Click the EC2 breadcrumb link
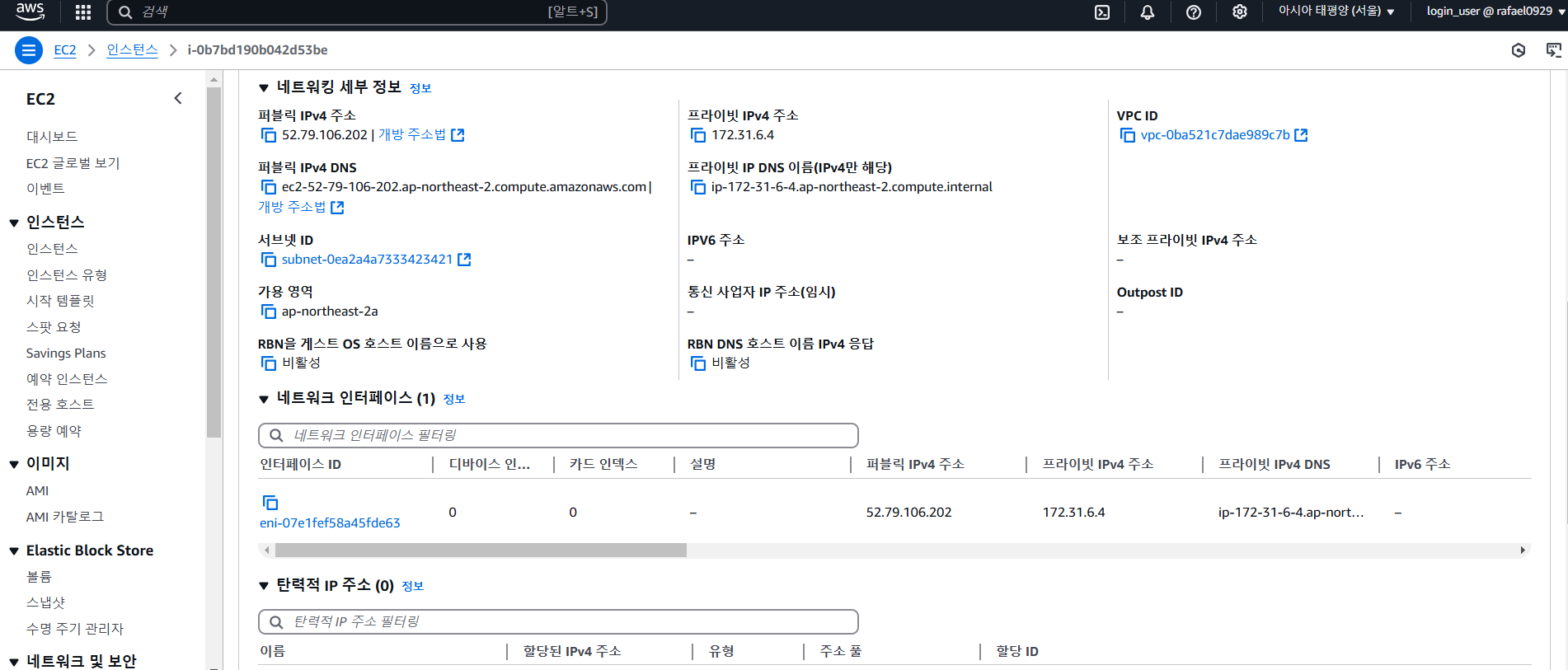 point(65,50)
